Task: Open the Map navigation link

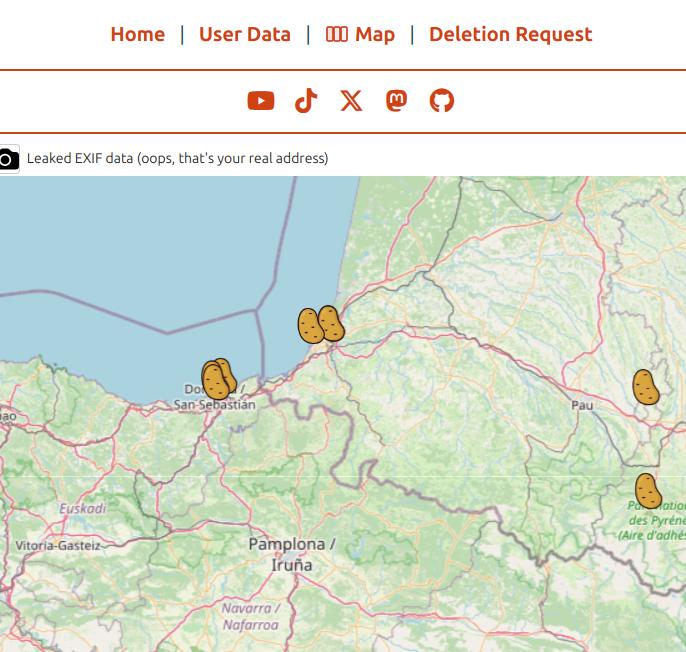Action: click(360, 34)
